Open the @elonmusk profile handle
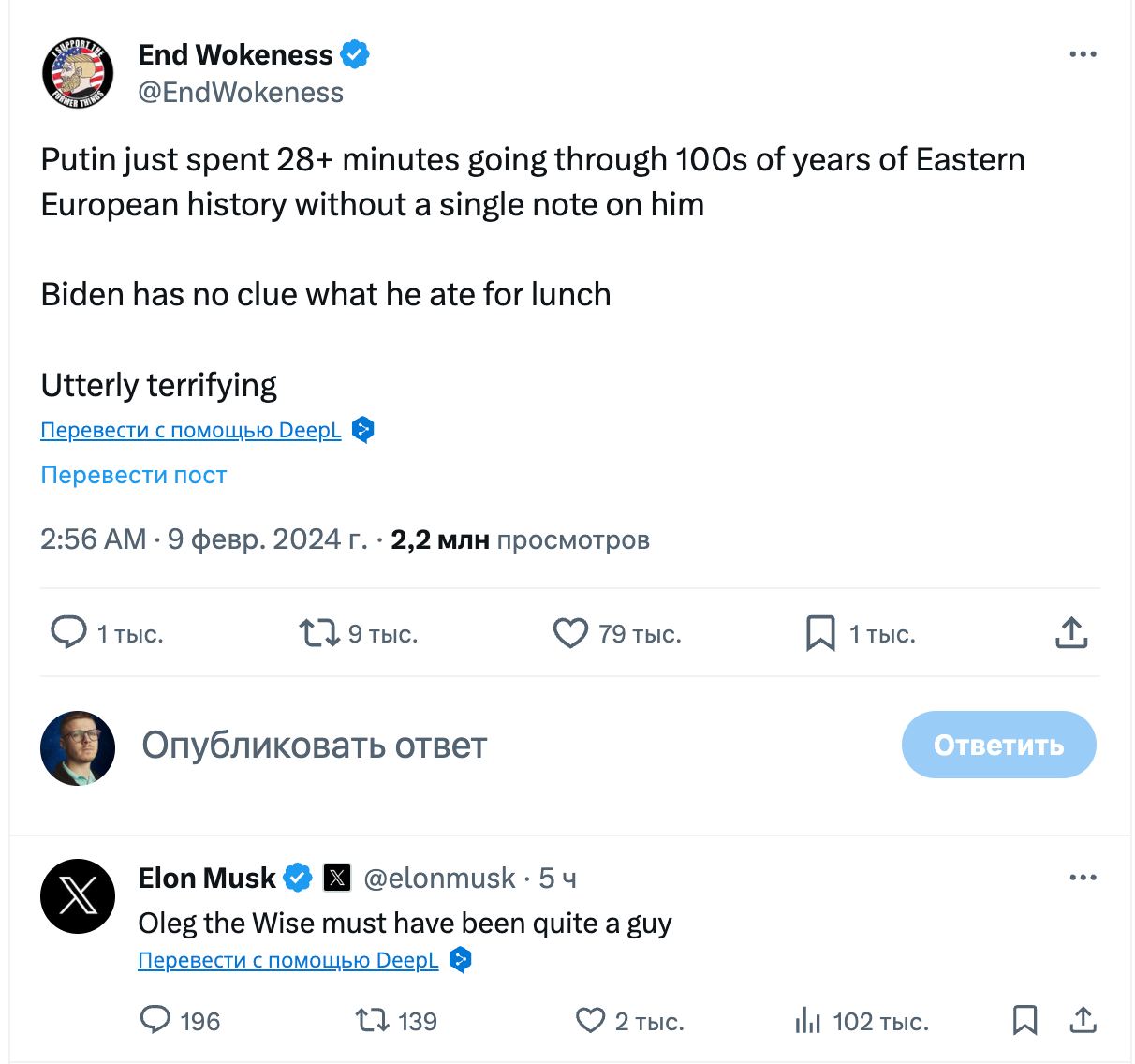1135x1064 pixels. point(439,878)
